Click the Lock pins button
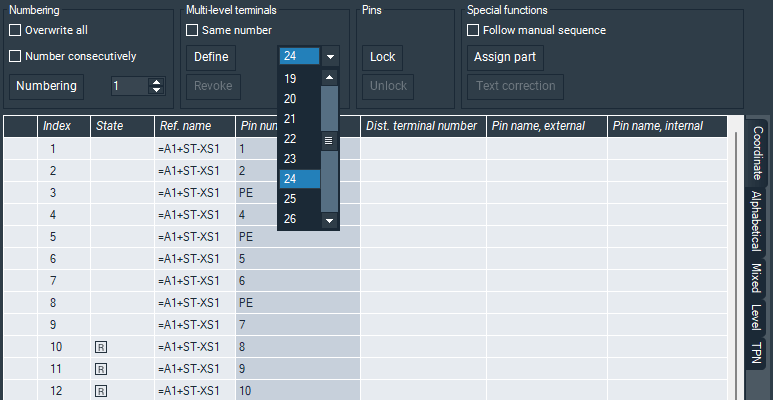Image resolution: width=773 pixels, height=400 pixels. point(382,57)
